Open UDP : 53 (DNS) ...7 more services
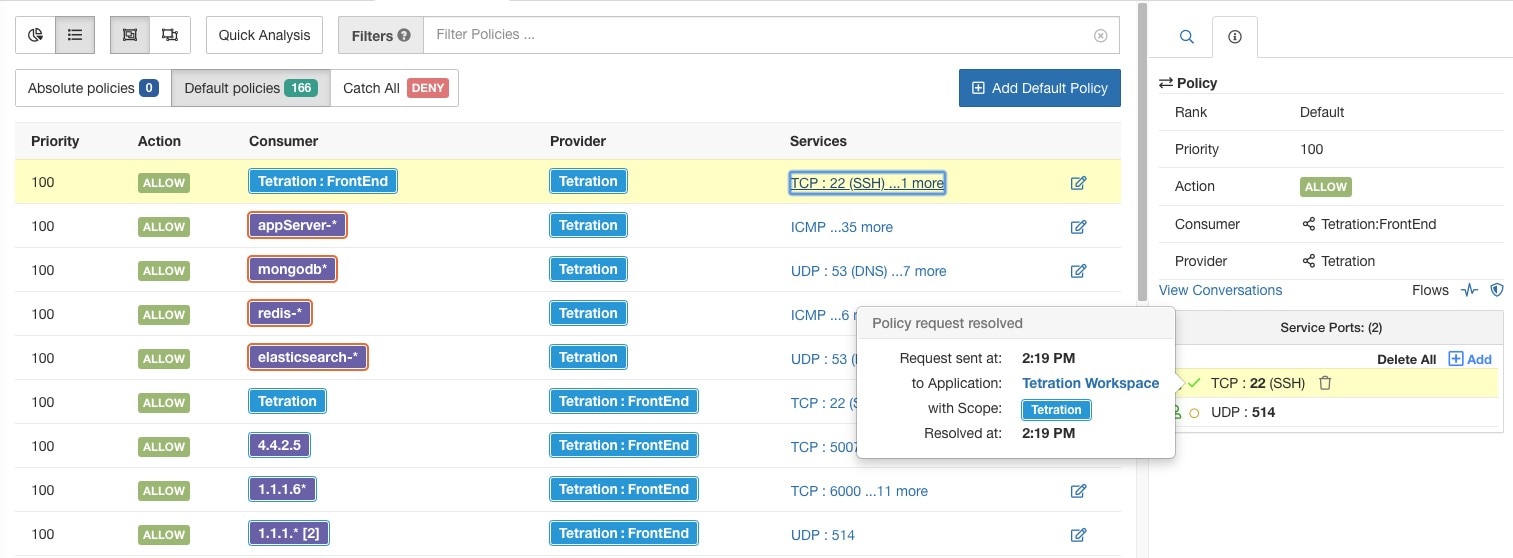1513x558 pixels. 868,271
